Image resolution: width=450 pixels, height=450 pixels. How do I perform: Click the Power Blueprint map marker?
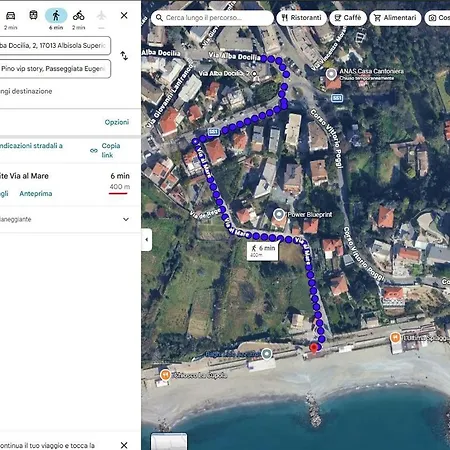(x=279, y=214)
